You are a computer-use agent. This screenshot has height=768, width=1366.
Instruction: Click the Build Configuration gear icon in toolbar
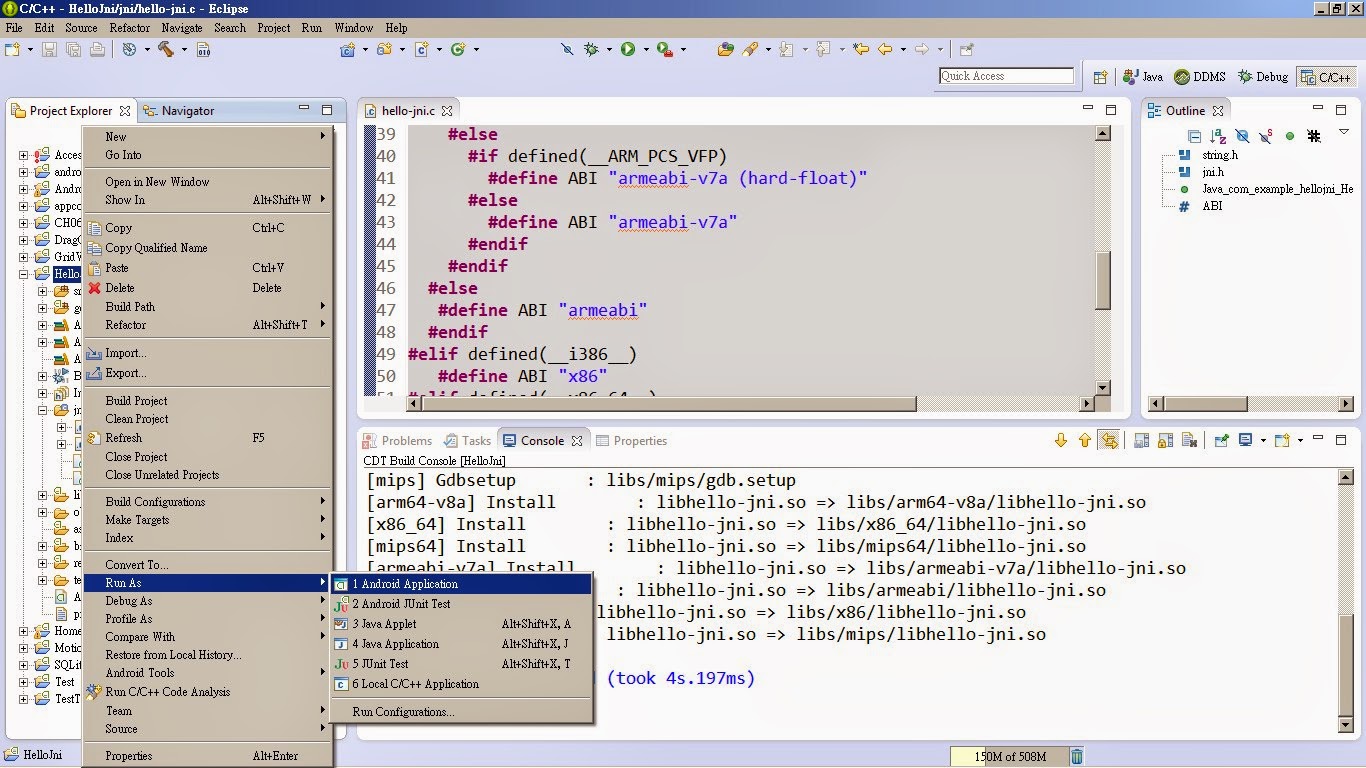click(x=129, y=49)
